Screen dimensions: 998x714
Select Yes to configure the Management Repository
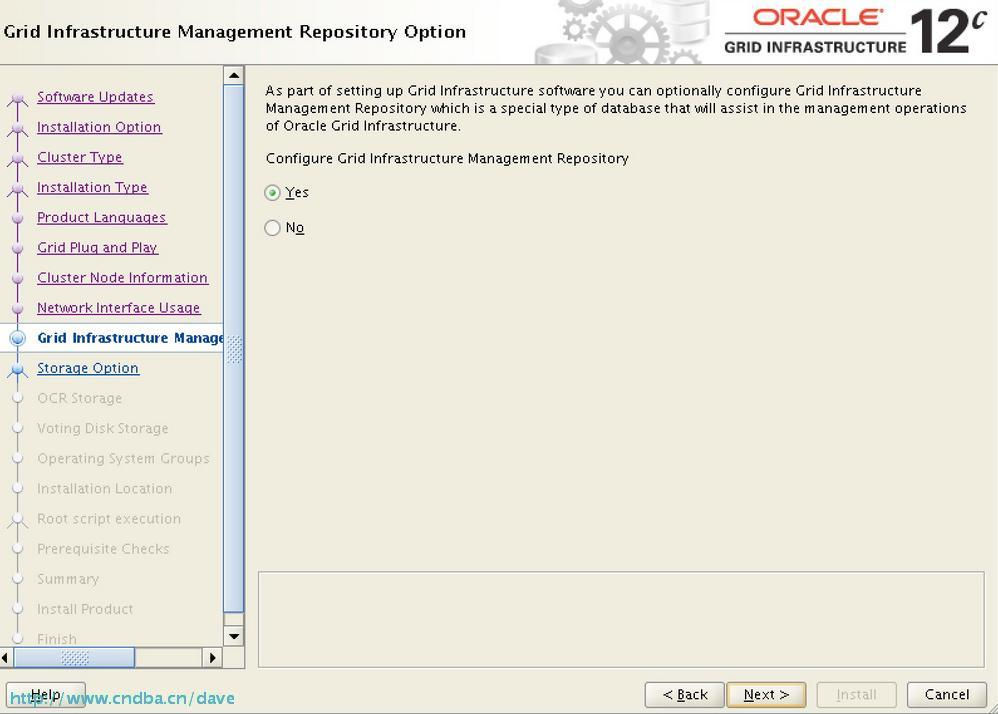pos(272,192)
